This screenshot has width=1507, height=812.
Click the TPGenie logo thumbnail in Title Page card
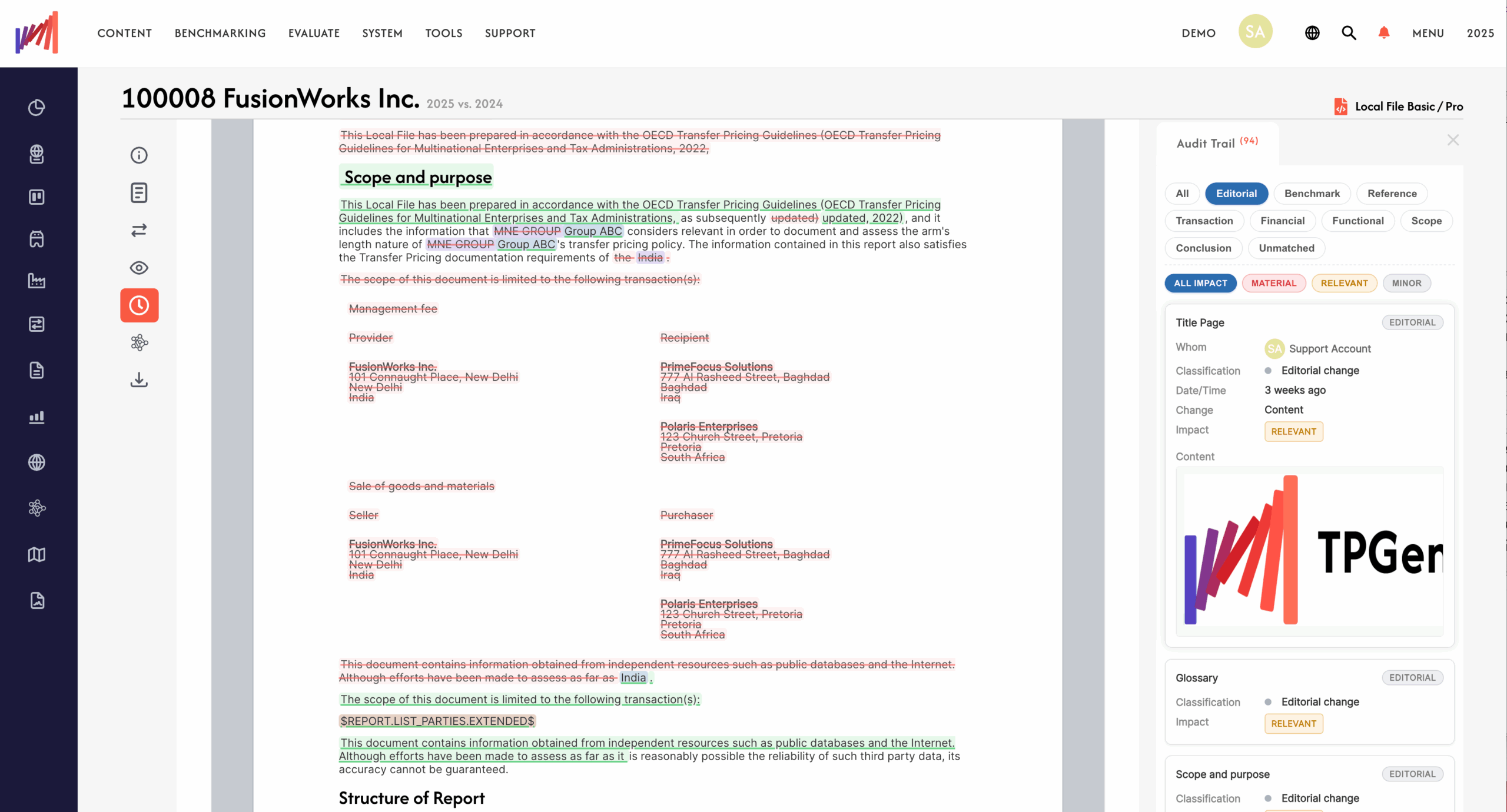(x=1309, y=551)
